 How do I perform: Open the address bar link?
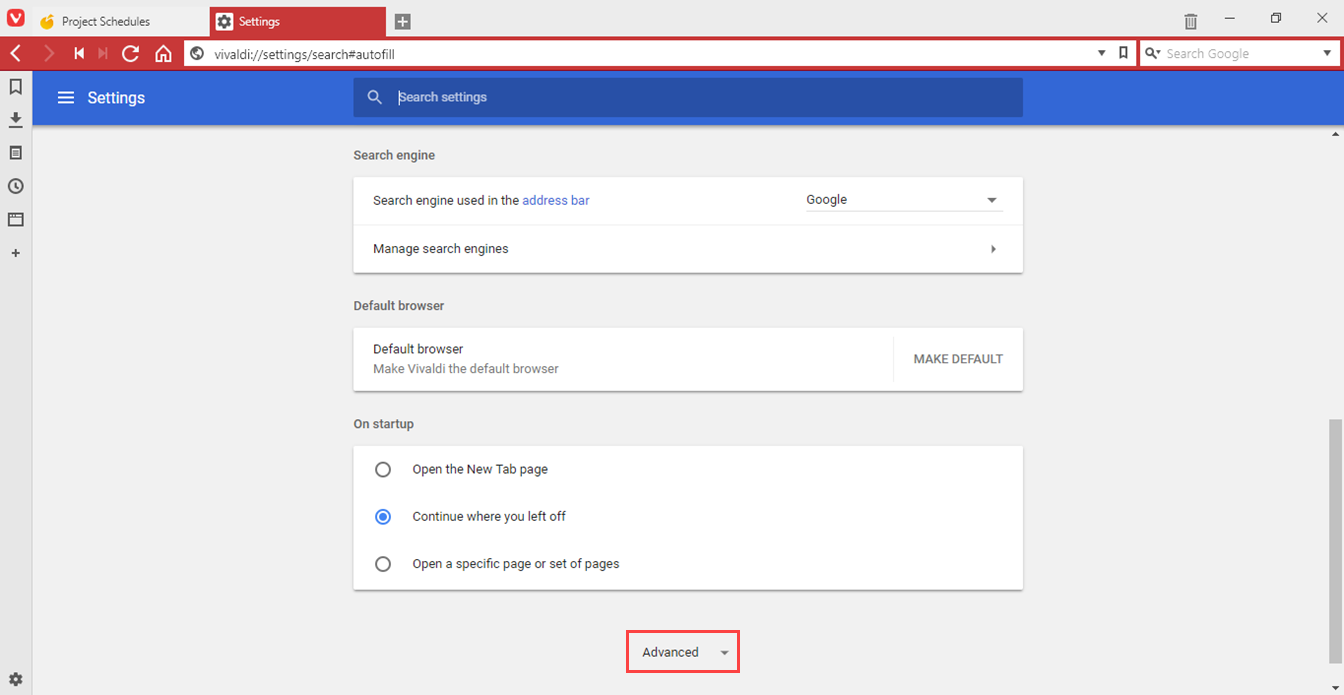(x=555, y=200)
